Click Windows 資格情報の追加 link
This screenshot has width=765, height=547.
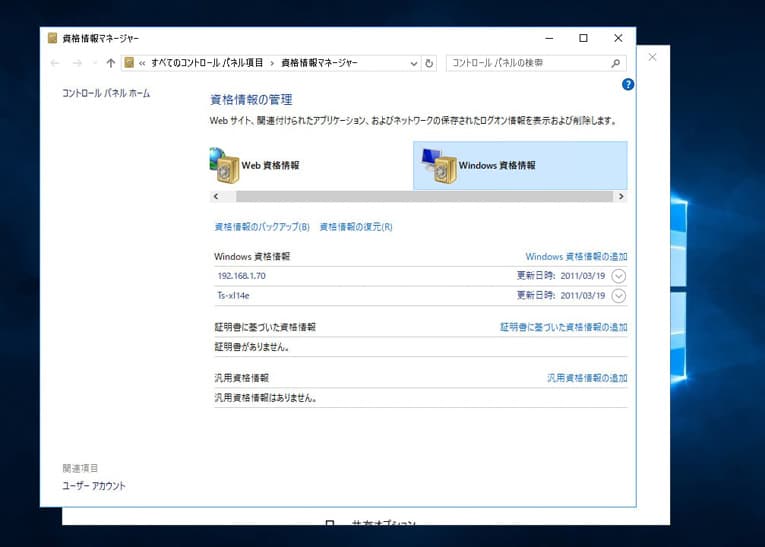pos(576,257)
